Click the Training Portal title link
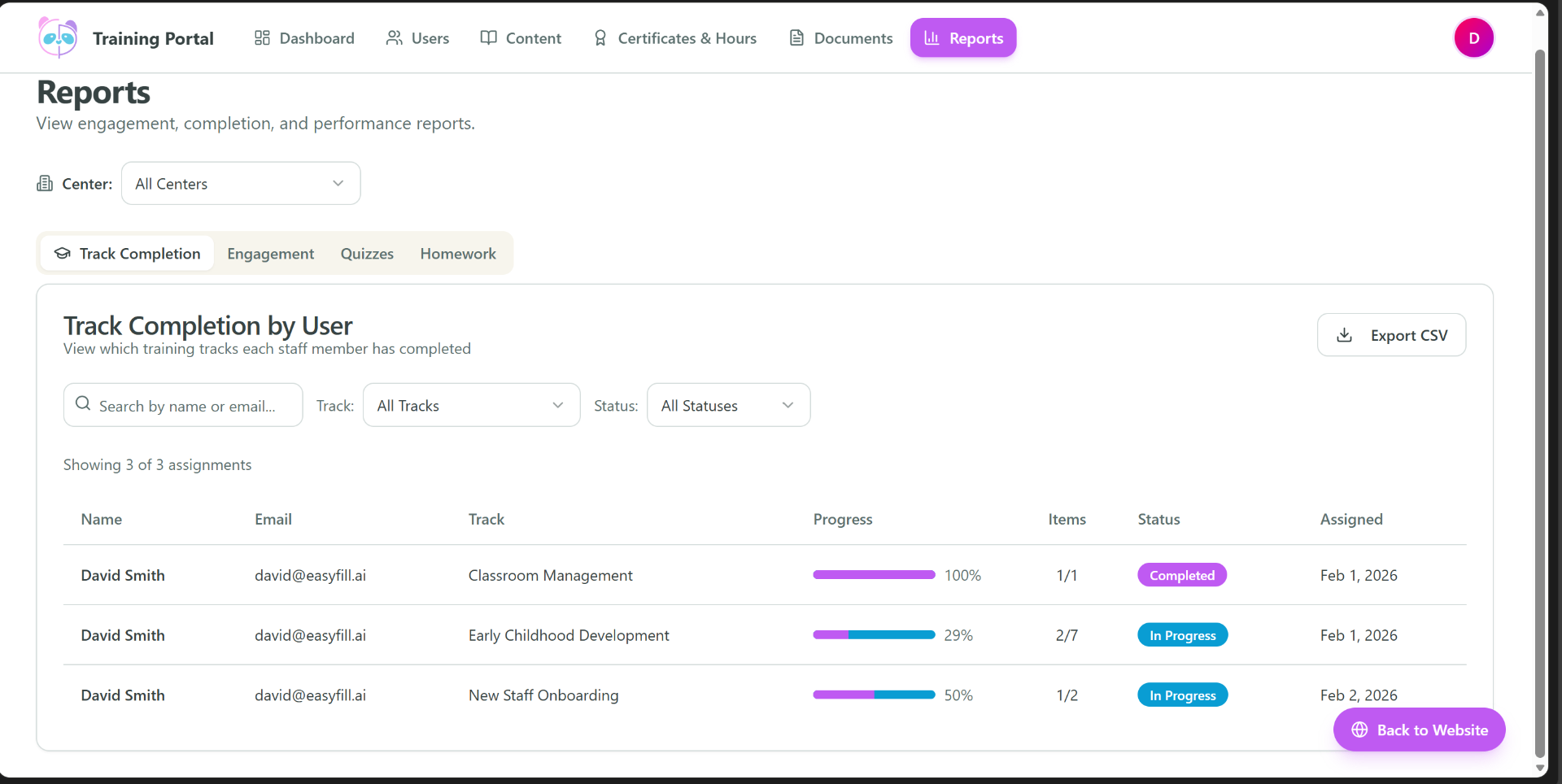Viewport: 1562px width, 784px height. [x=153, y=38]
